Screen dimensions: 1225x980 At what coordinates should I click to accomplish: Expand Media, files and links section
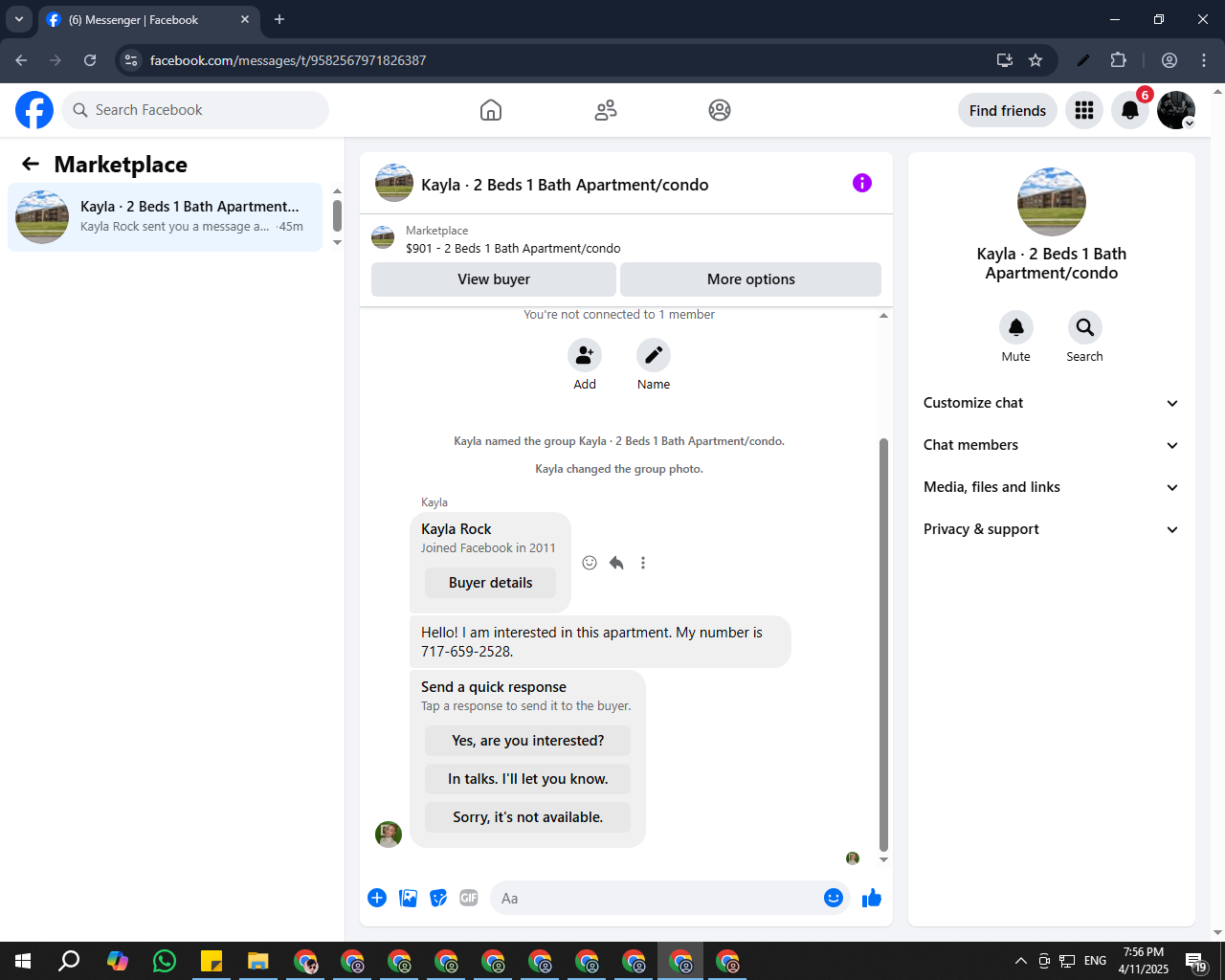(x=1052, y=487)
